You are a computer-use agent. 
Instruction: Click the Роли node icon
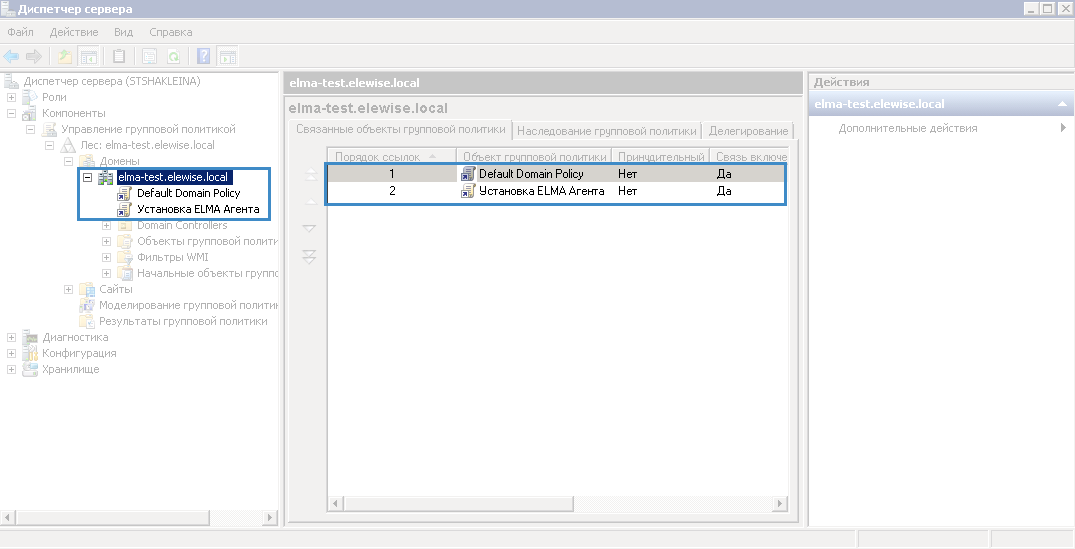point(29,97)
